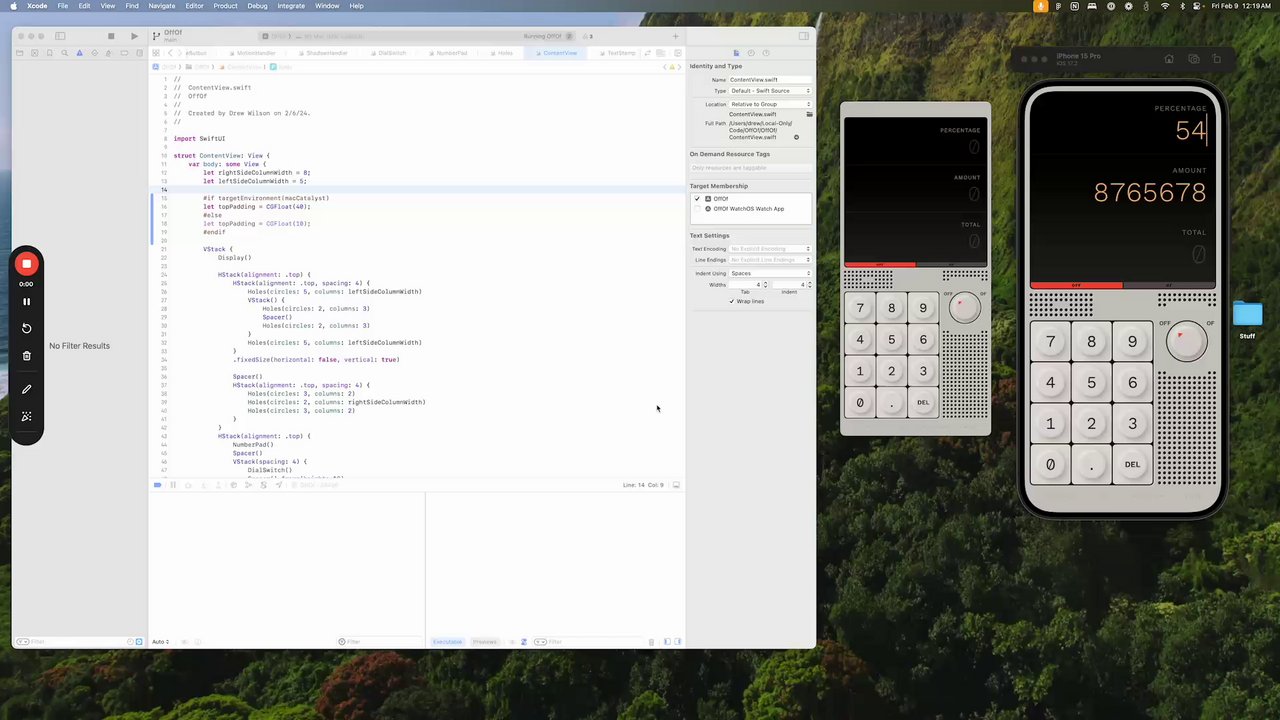This screenshot has width=1280, height=720.
Task: Open Xcode menu in menu bar
Action: click(36, 6)
